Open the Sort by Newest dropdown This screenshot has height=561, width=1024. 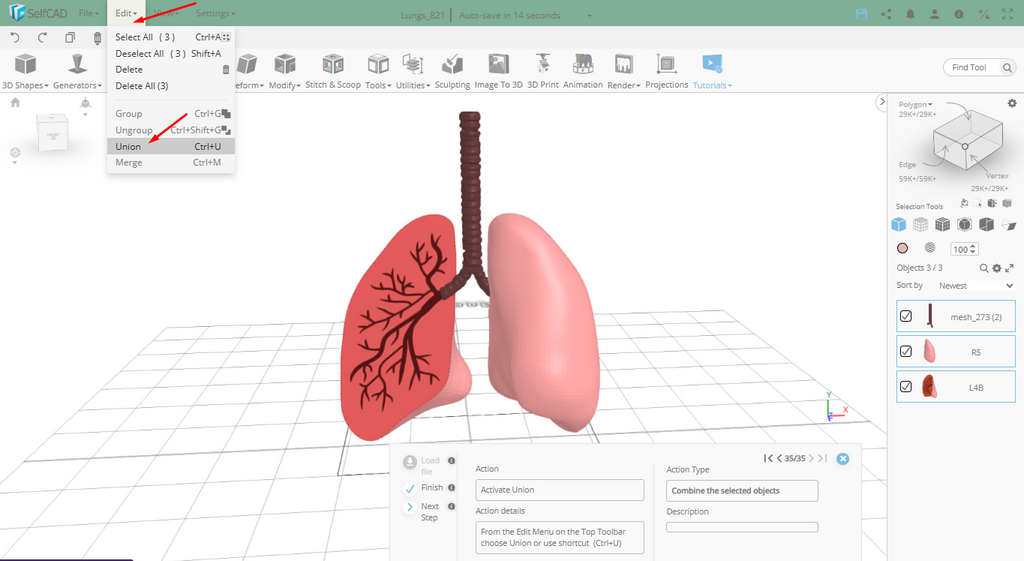(975, 286)
